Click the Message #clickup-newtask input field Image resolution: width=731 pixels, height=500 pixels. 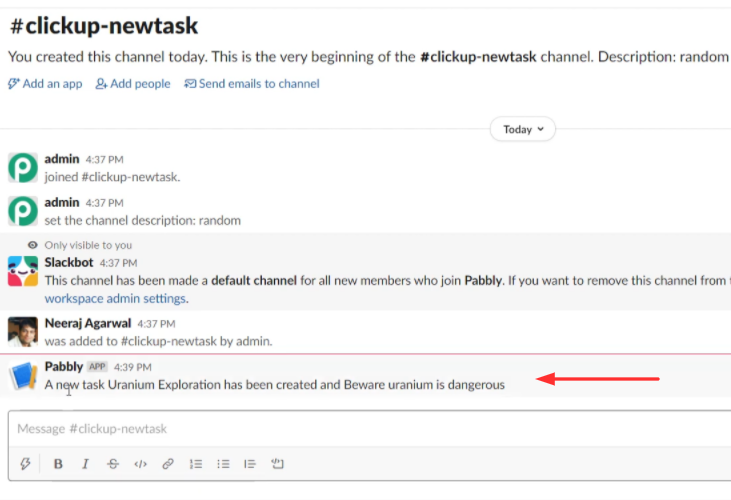369,428
